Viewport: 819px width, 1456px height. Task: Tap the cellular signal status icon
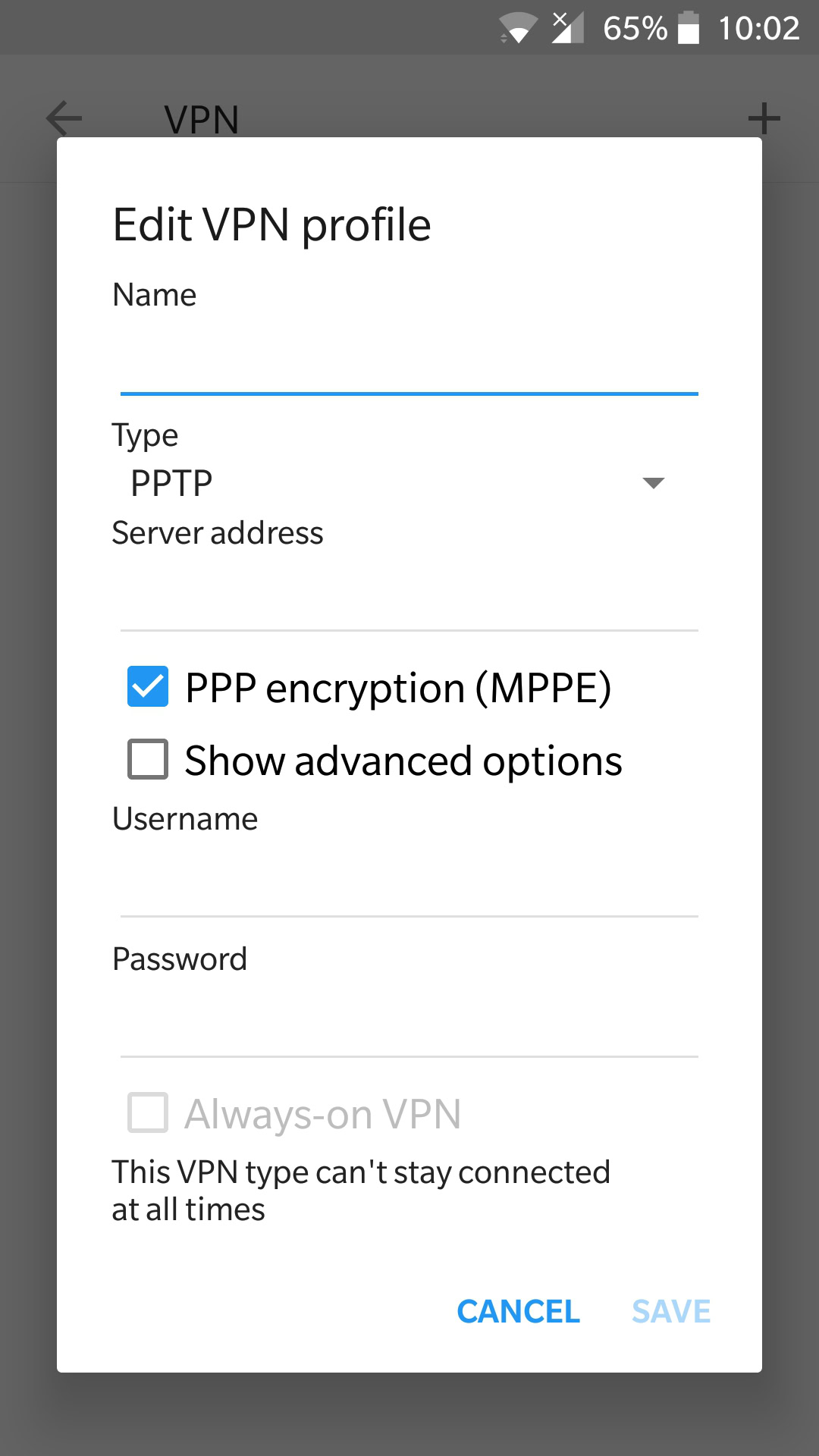pyautogui.click(x=568, y=29)
